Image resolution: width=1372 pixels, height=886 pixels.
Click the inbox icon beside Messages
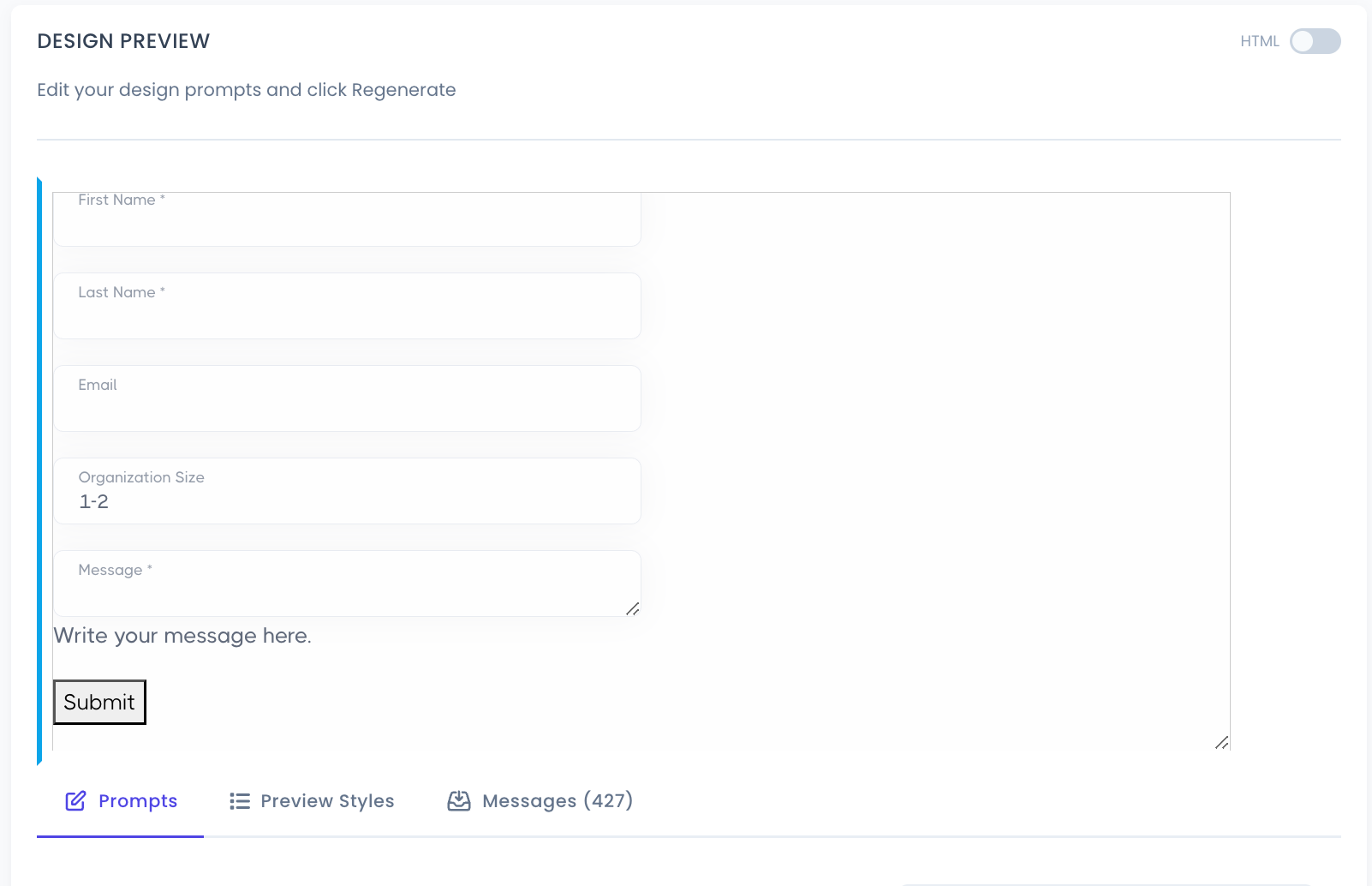(458, 800)
